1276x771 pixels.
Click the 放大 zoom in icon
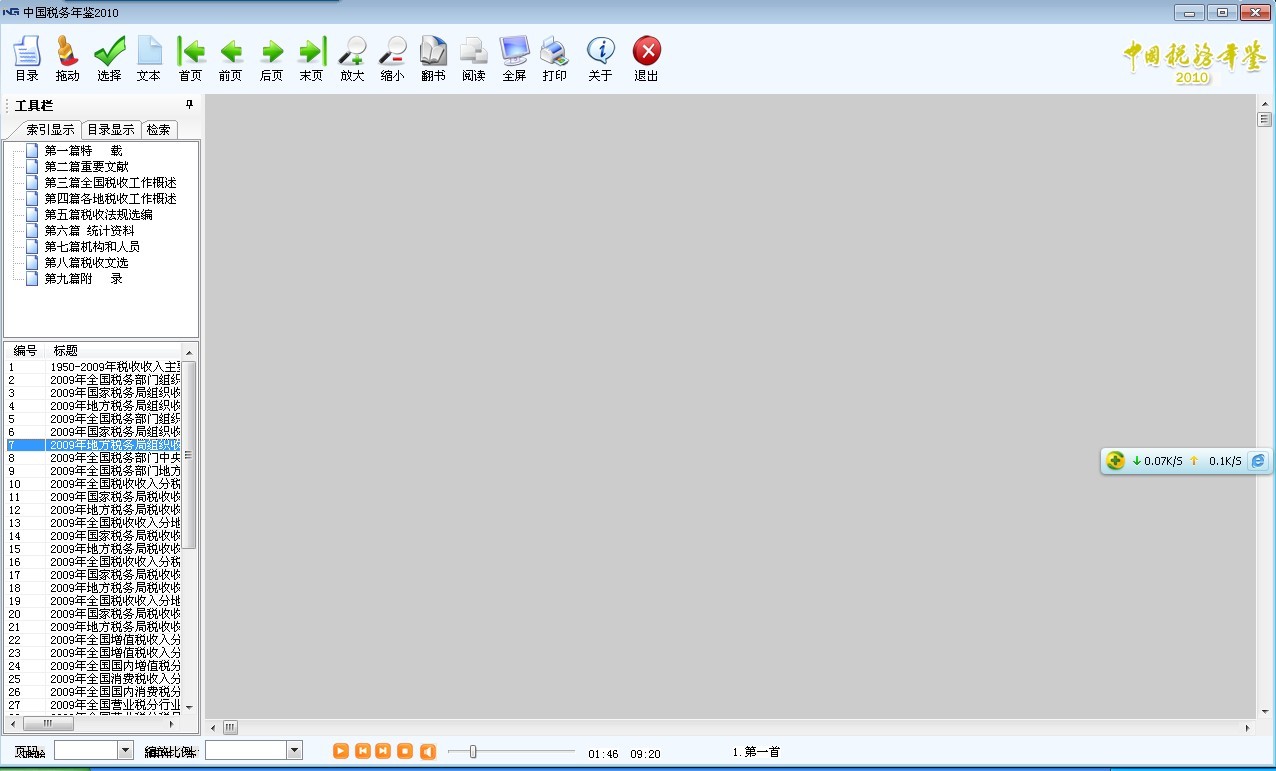(x=352, y=59)
